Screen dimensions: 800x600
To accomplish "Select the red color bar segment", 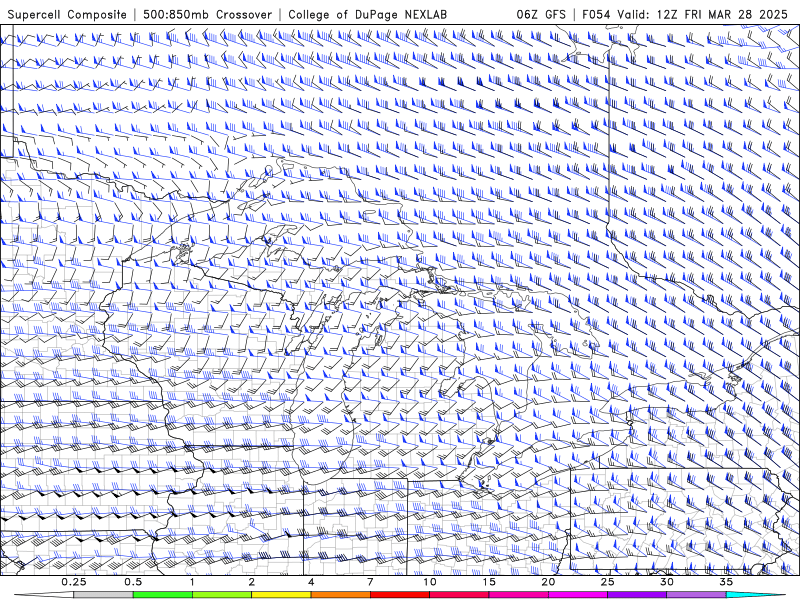I will [x=399, y=595].
